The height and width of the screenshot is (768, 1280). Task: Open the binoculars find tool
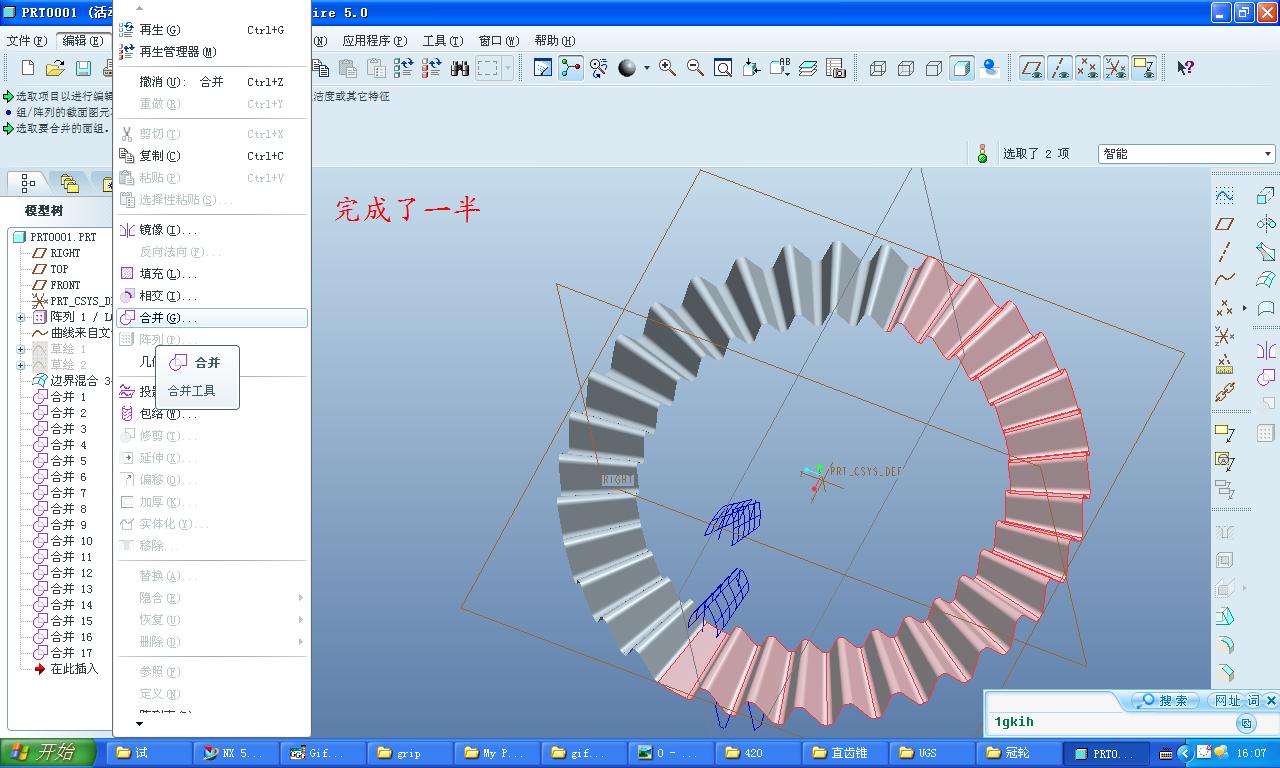coord(460,68)
